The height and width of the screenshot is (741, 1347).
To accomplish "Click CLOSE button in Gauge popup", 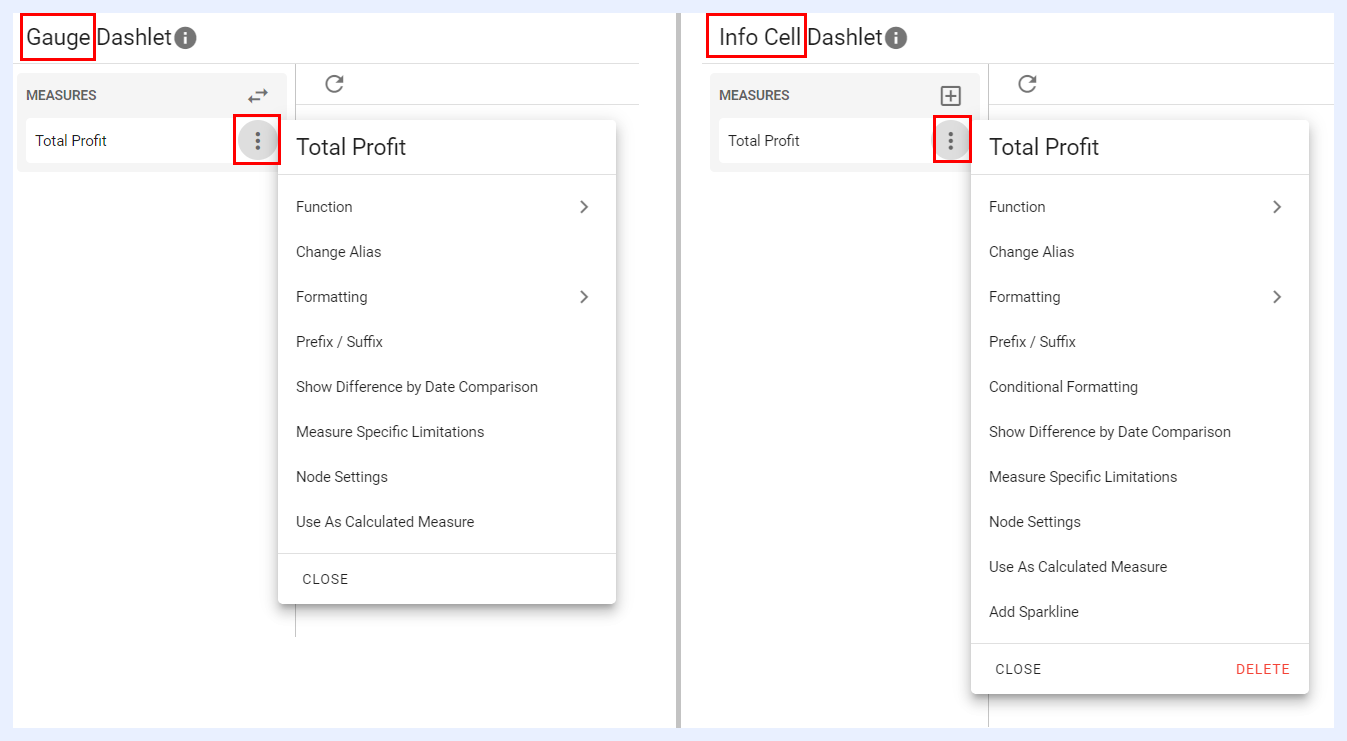I will click(325, 579).
